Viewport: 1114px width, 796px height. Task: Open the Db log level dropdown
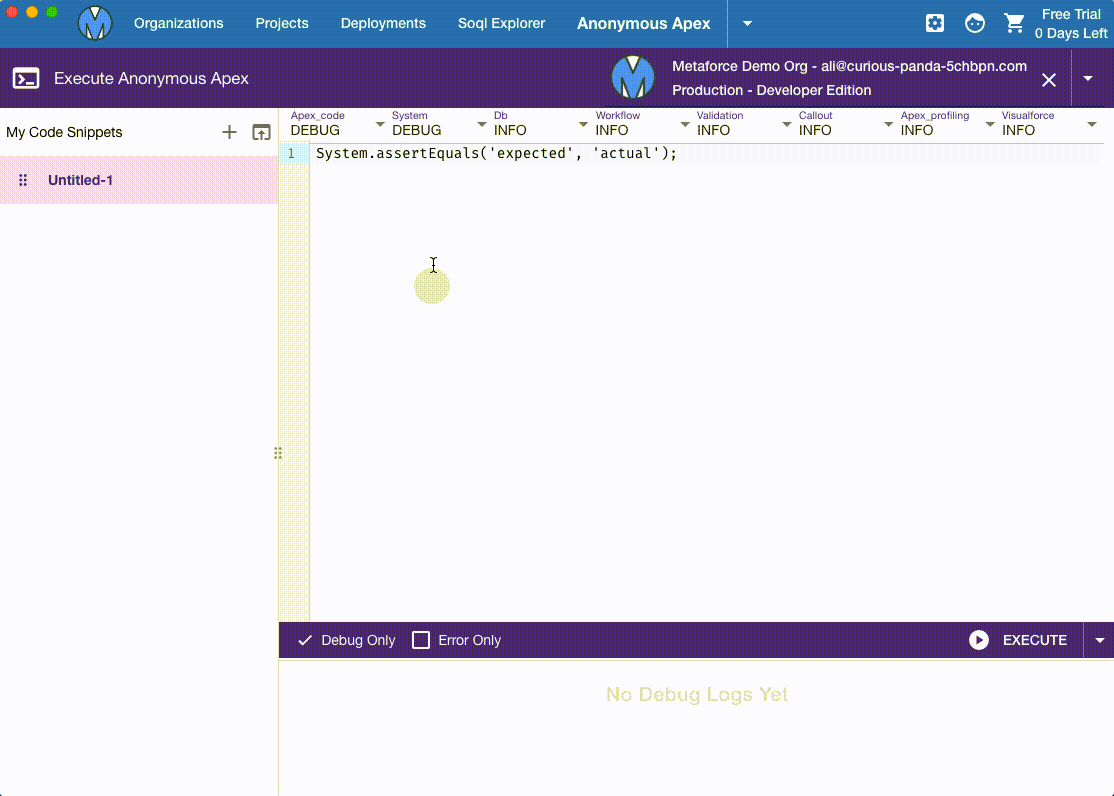pos(541,124)
